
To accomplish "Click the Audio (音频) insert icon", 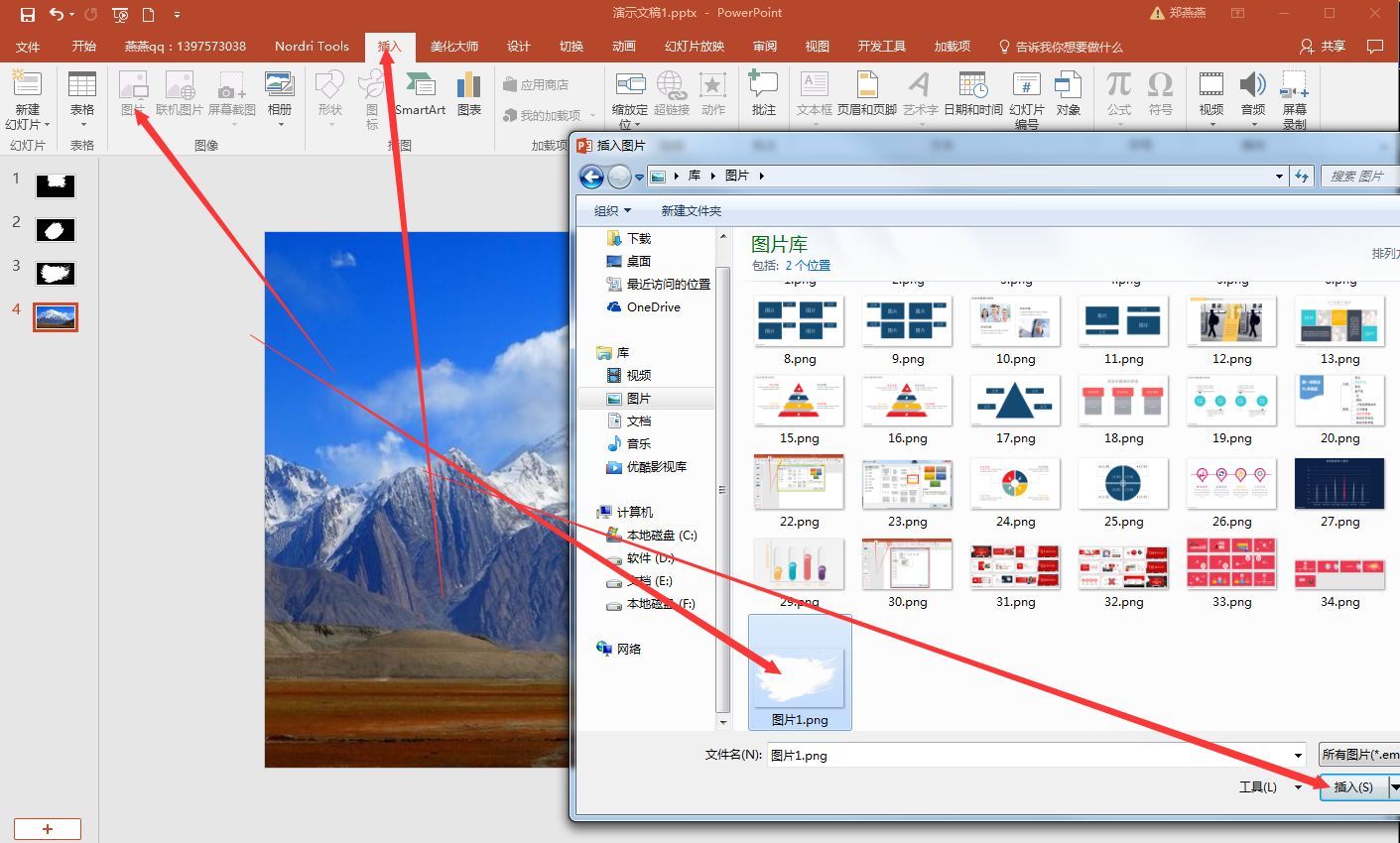I will pyautogui.click(x=1253, y=91).
